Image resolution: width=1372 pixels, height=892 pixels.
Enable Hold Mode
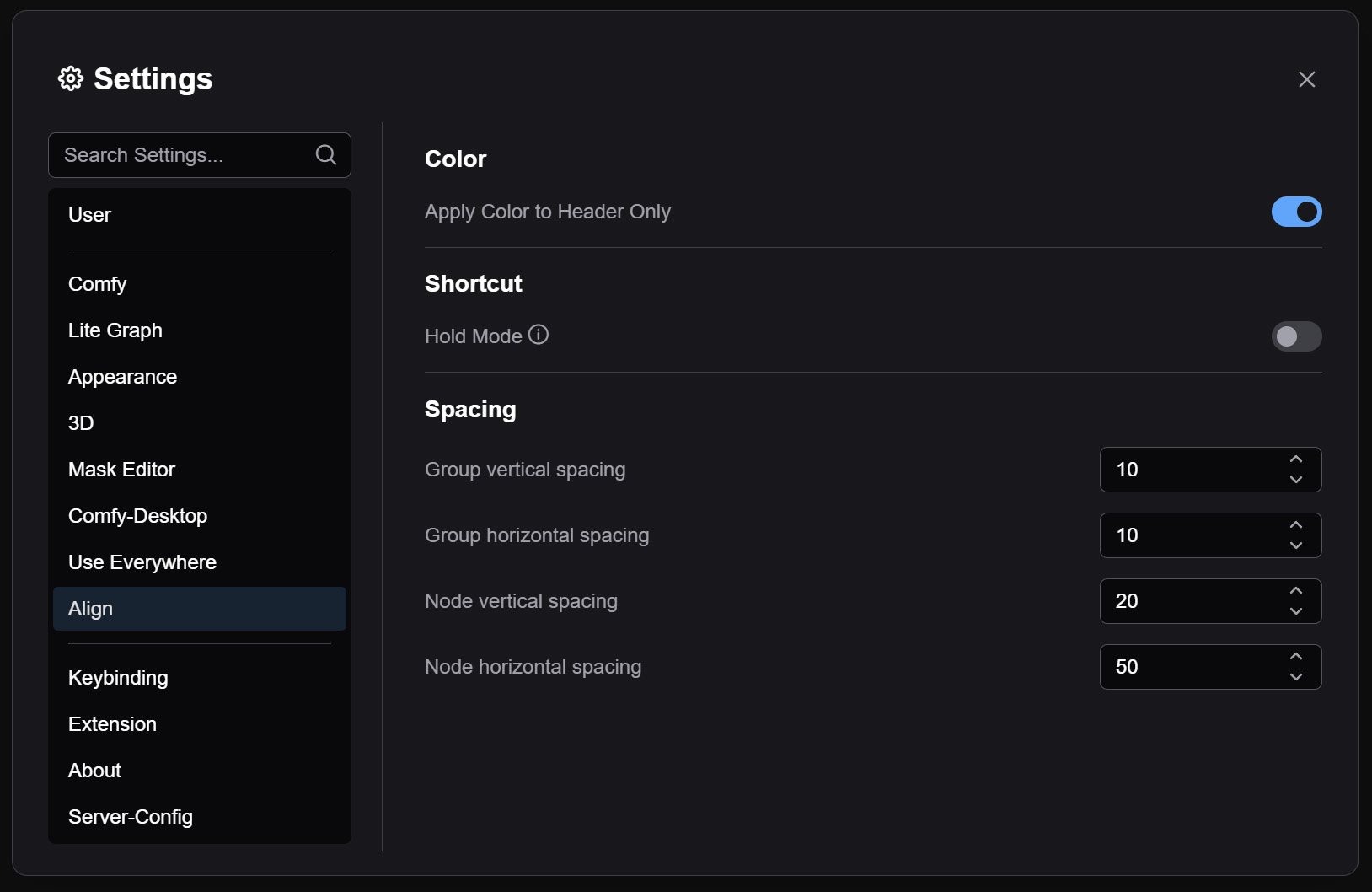1296,336
